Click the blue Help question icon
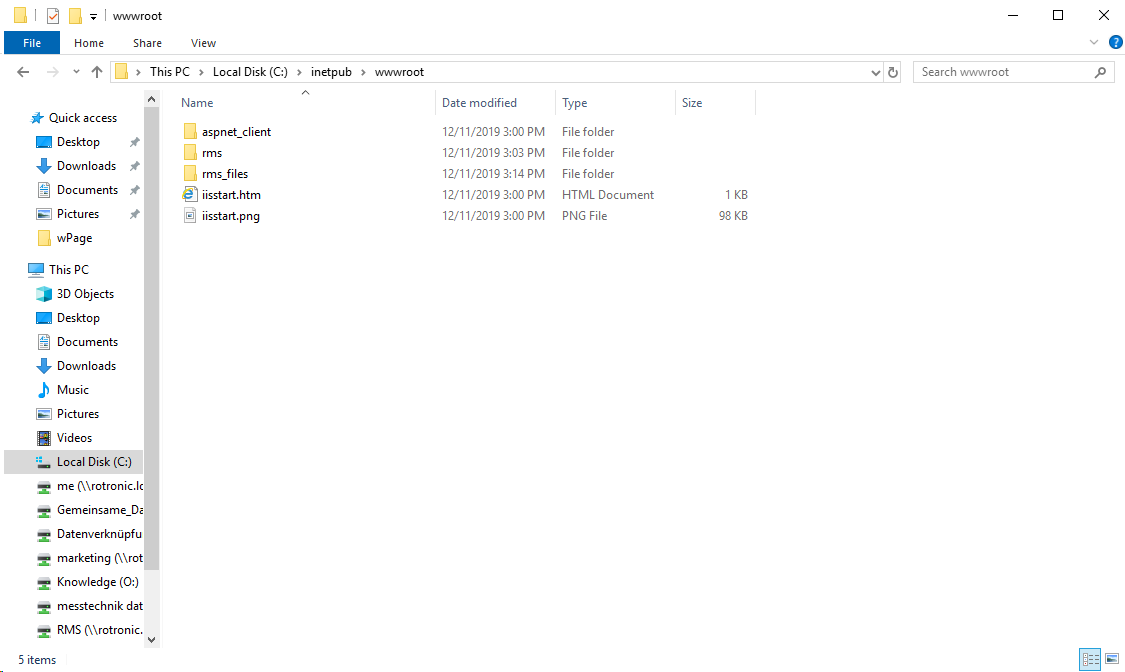The height and width of the screenshot is (672, 1125). pyautogui.click(x=1116, y=42)
